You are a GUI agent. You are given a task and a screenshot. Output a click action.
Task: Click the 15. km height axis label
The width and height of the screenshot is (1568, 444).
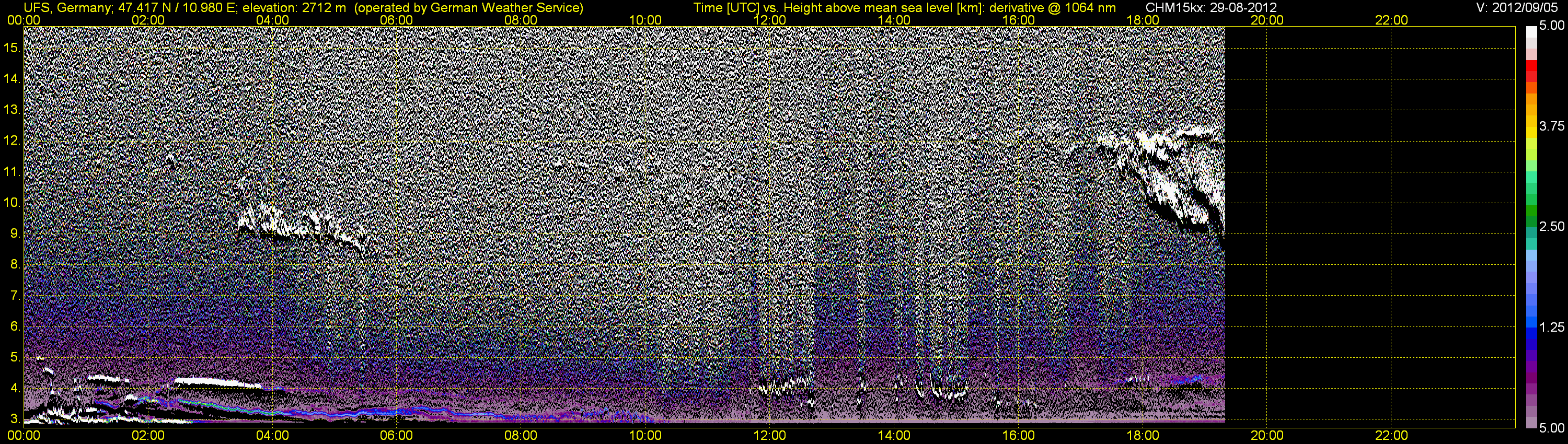point(12,48)
